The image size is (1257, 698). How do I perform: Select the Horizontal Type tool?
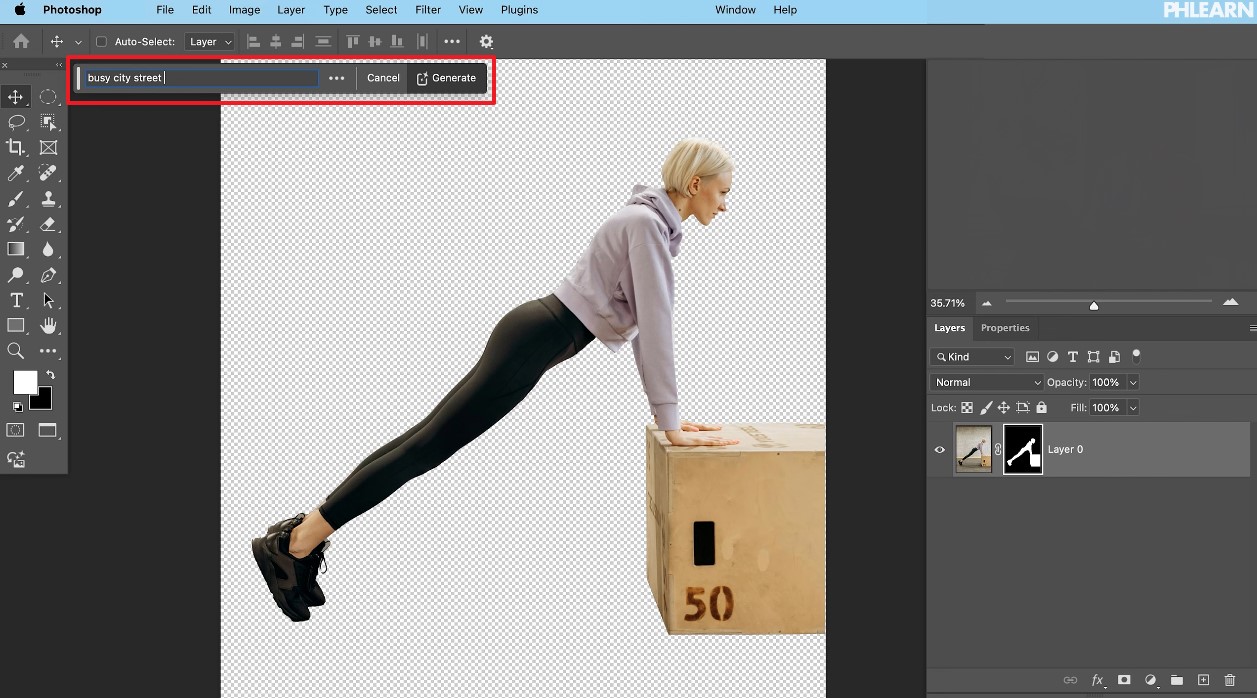[x=16, y=300]
